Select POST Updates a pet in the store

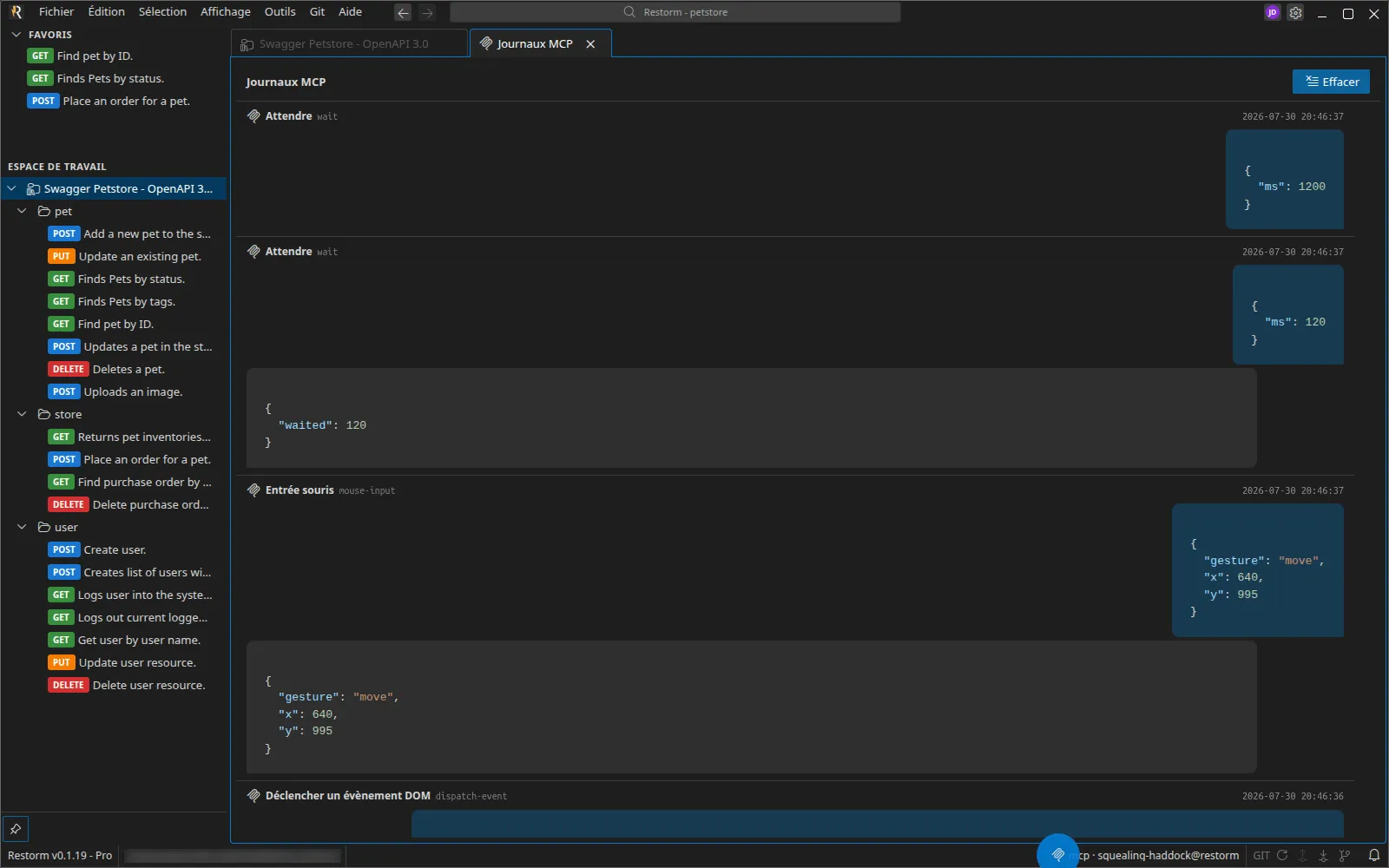[x=114, y=346]
